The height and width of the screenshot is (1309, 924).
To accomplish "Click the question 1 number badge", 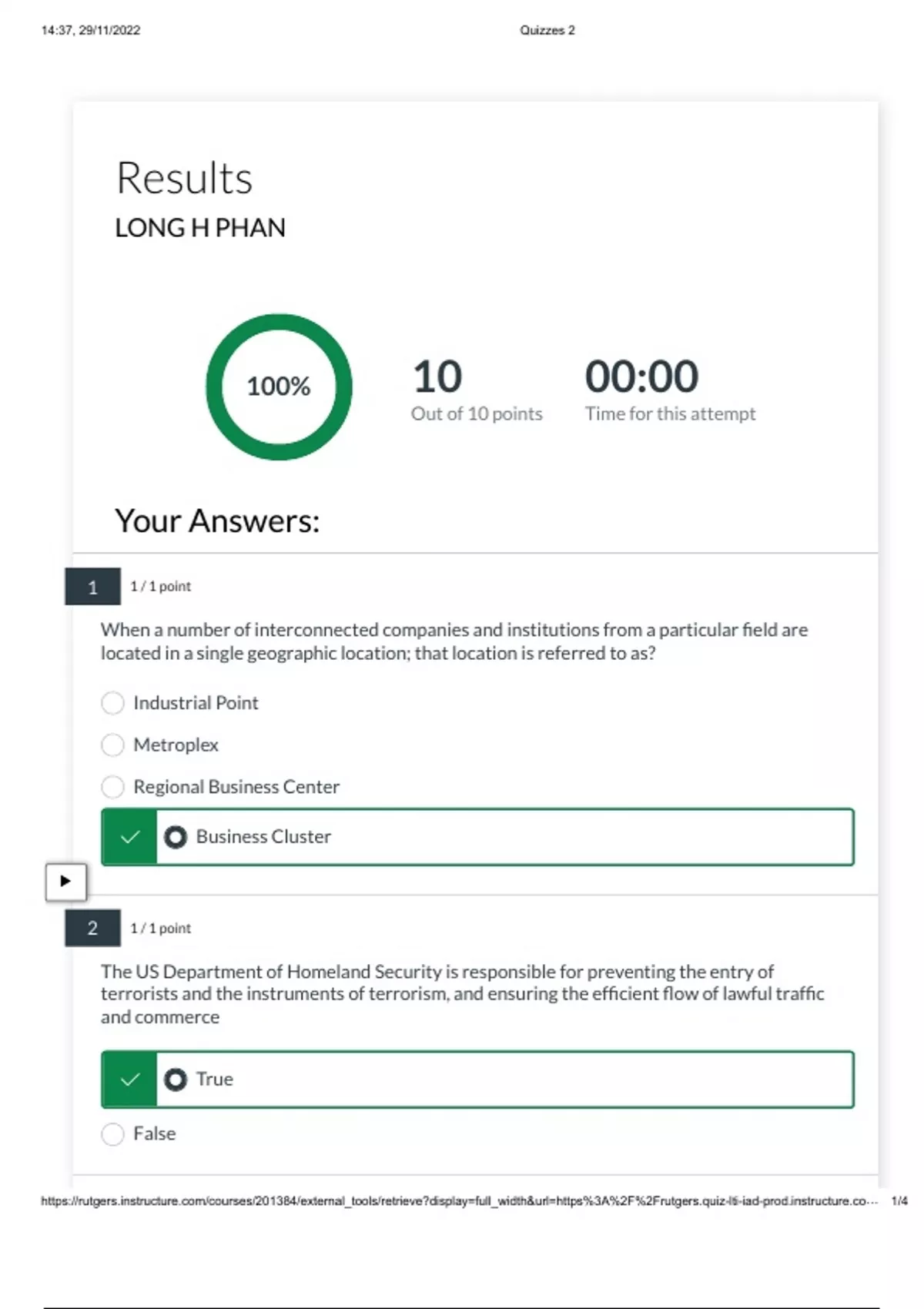I will 92,587.
